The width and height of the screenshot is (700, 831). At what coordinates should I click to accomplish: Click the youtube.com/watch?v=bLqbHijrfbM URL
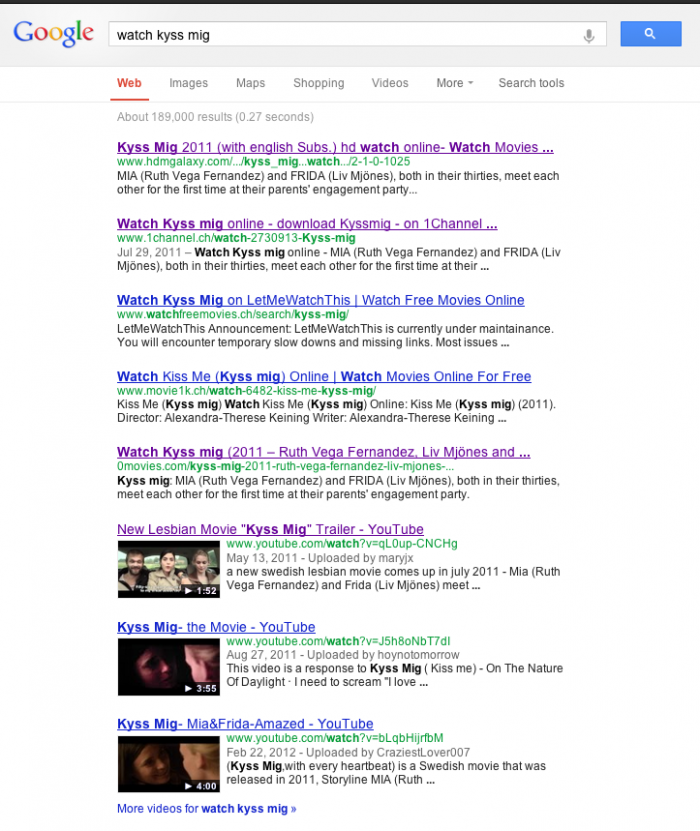click(335, 738)
